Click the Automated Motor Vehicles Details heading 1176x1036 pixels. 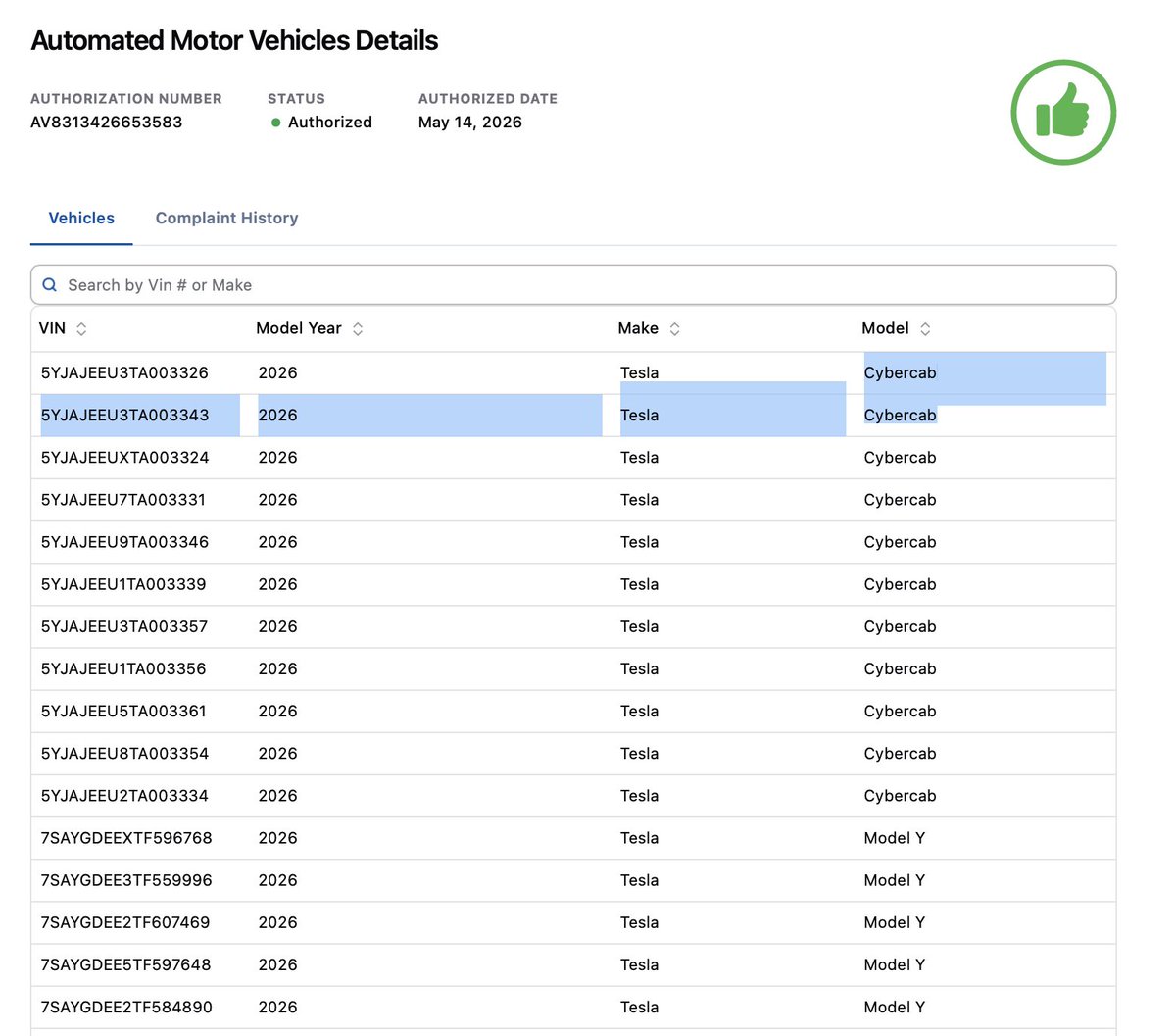[x=234, y=40]
